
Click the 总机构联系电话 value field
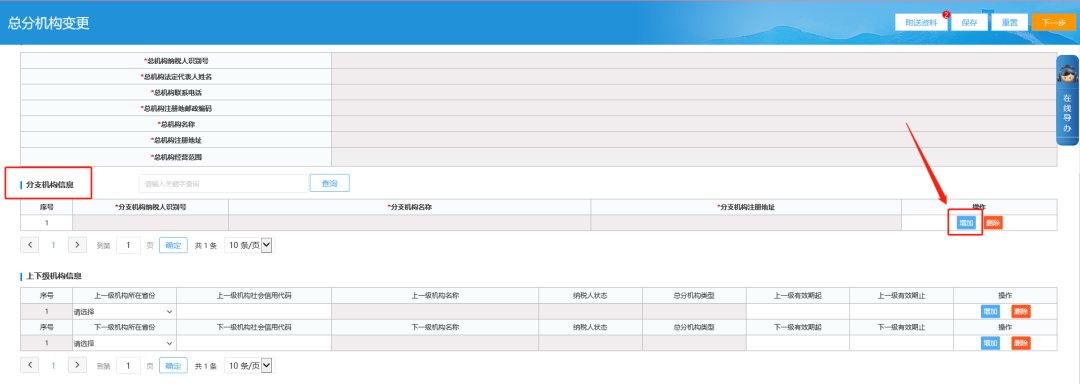694,92
